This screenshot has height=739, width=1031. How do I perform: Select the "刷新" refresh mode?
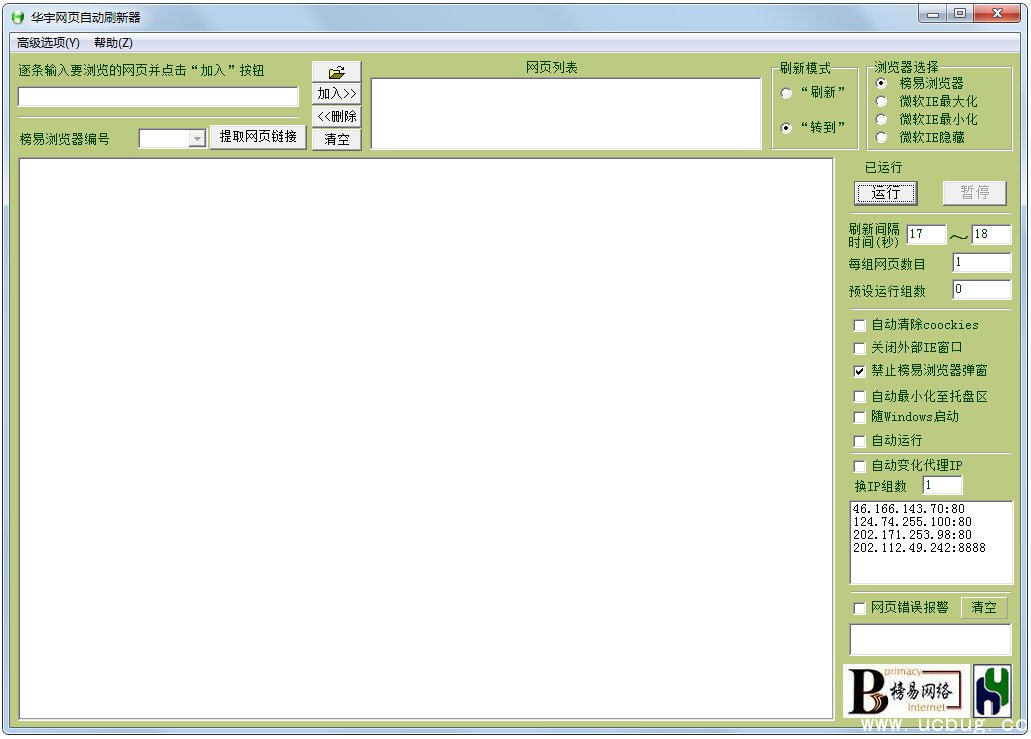click(786, 93)
